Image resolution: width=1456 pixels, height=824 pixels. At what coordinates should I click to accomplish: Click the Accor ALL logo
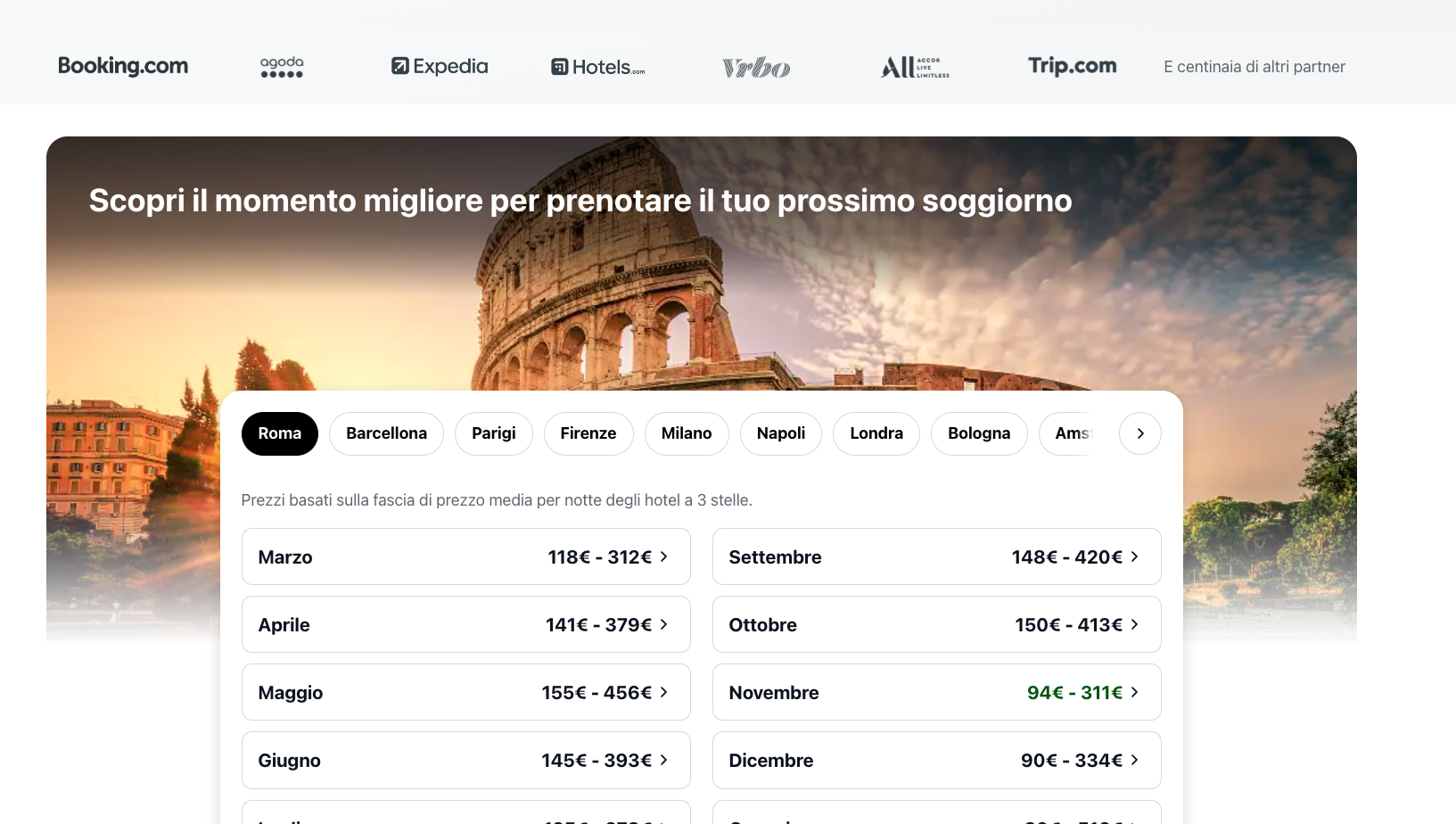915,67
